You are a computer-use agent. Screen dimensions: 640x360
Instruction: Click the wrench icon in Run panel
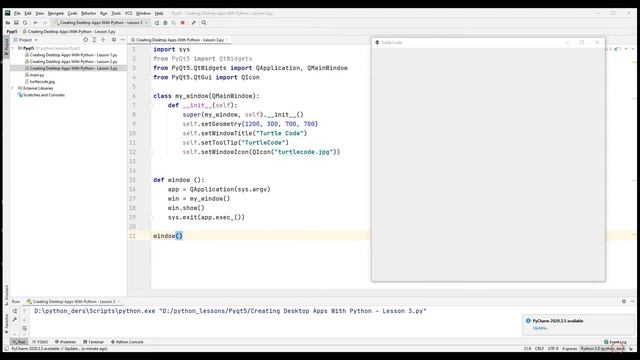[15, 320]
